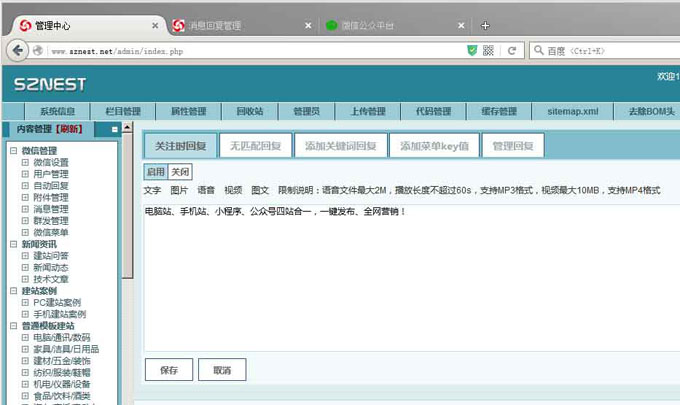Click the browser back arrow button
The image size is (680, 405).
pos(17,50)
